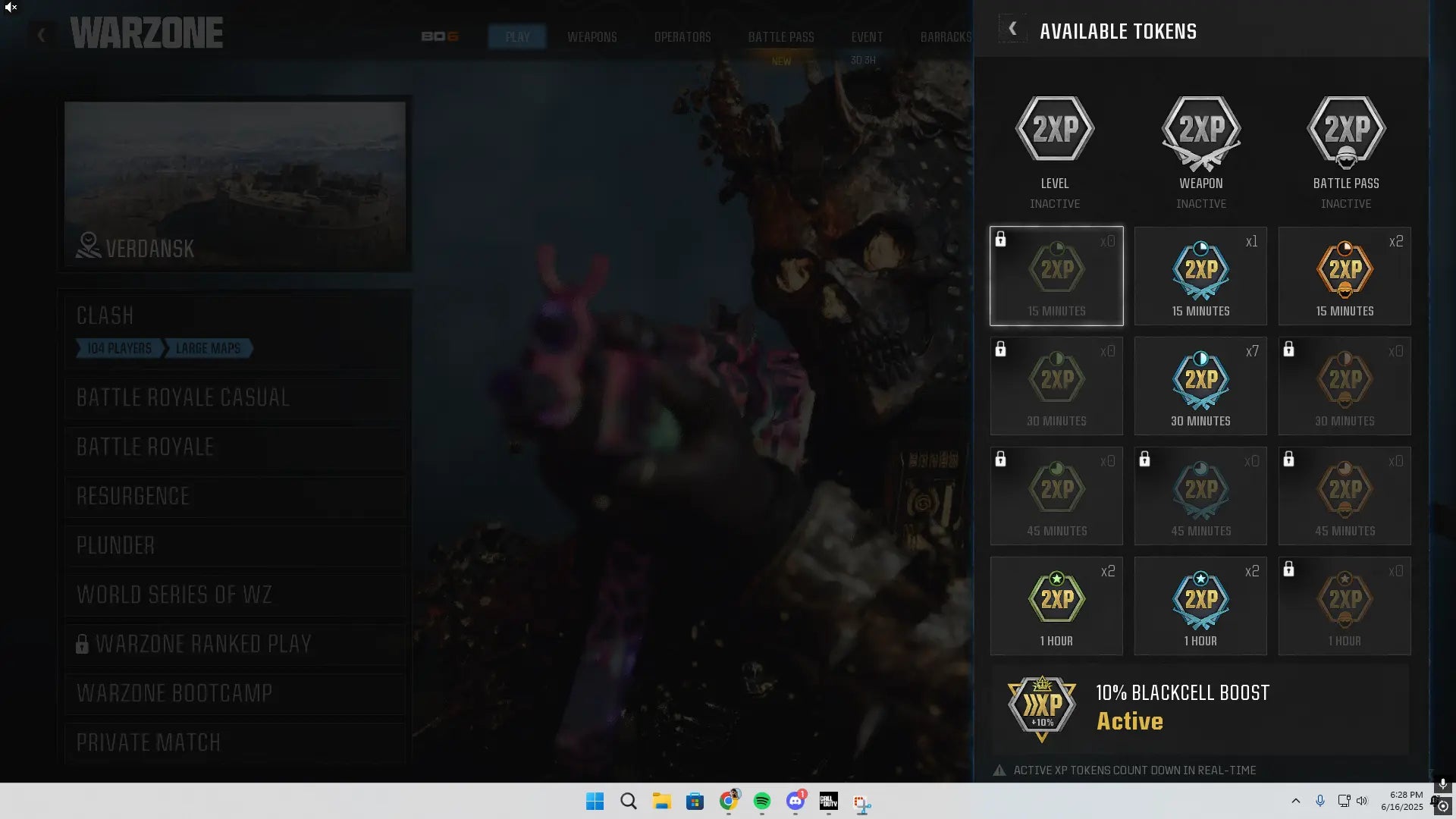Screen dimensions: 1456x819
Task: Select the Plunder mode
Action: [235, 545]
